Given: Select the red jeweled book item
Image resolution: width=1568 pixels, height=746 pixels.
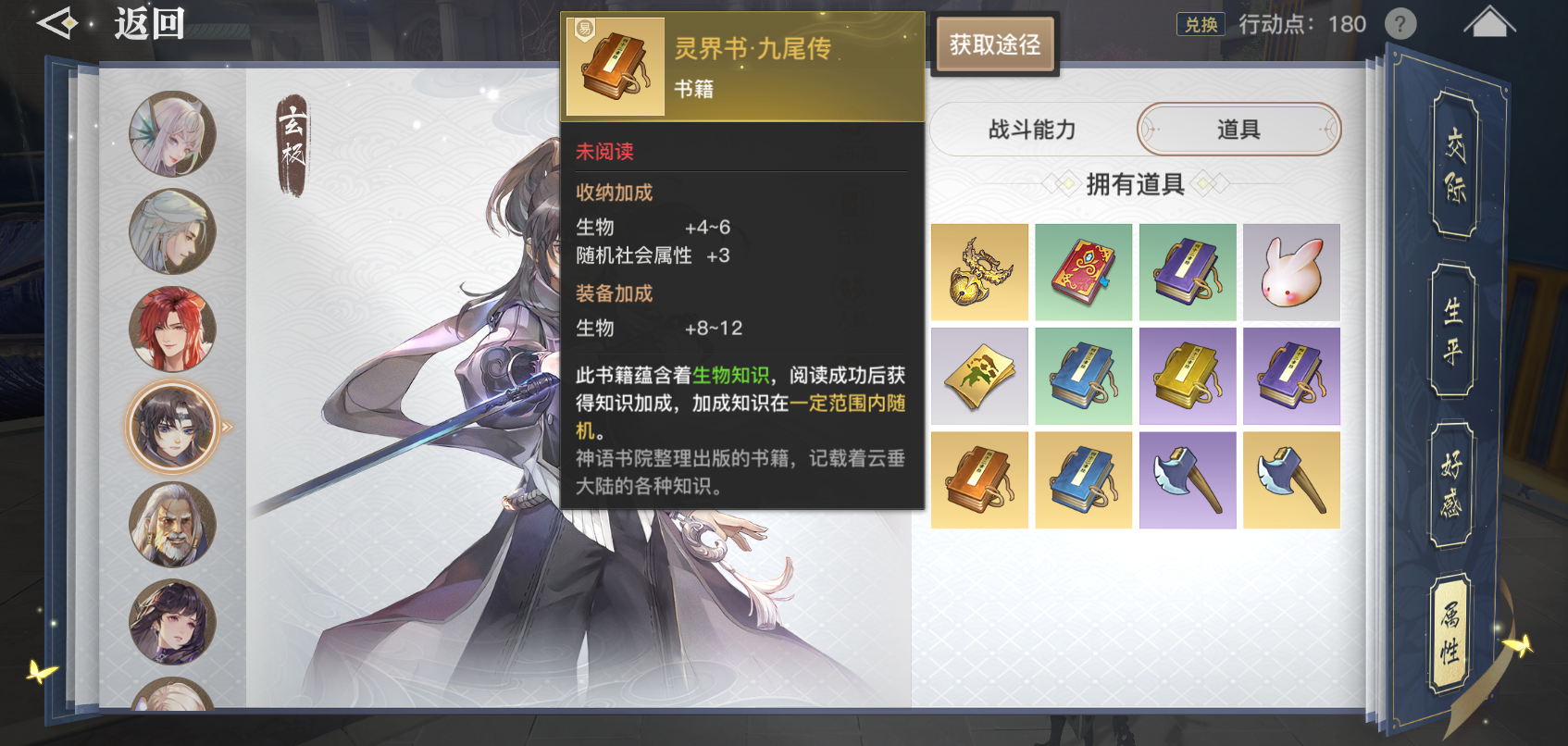Looking at the screenshot, I should [1083, 272].
